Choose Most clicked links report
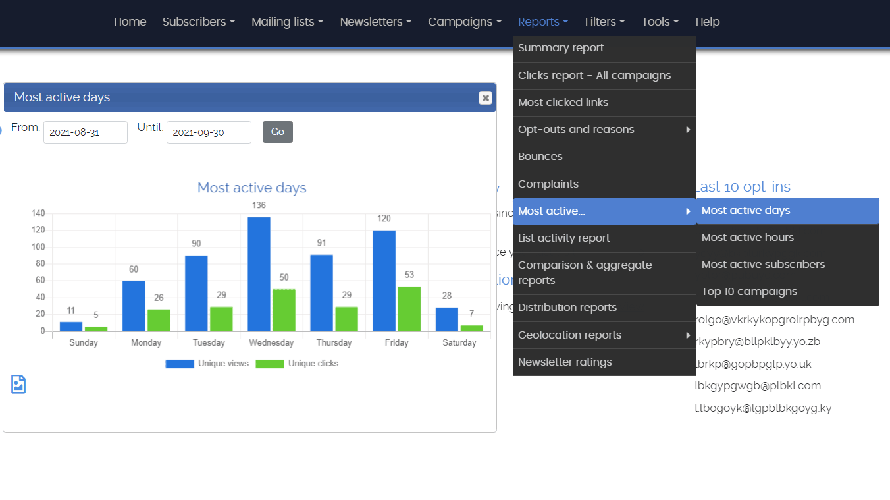This screenshot has height=500, width=890. 563,102
